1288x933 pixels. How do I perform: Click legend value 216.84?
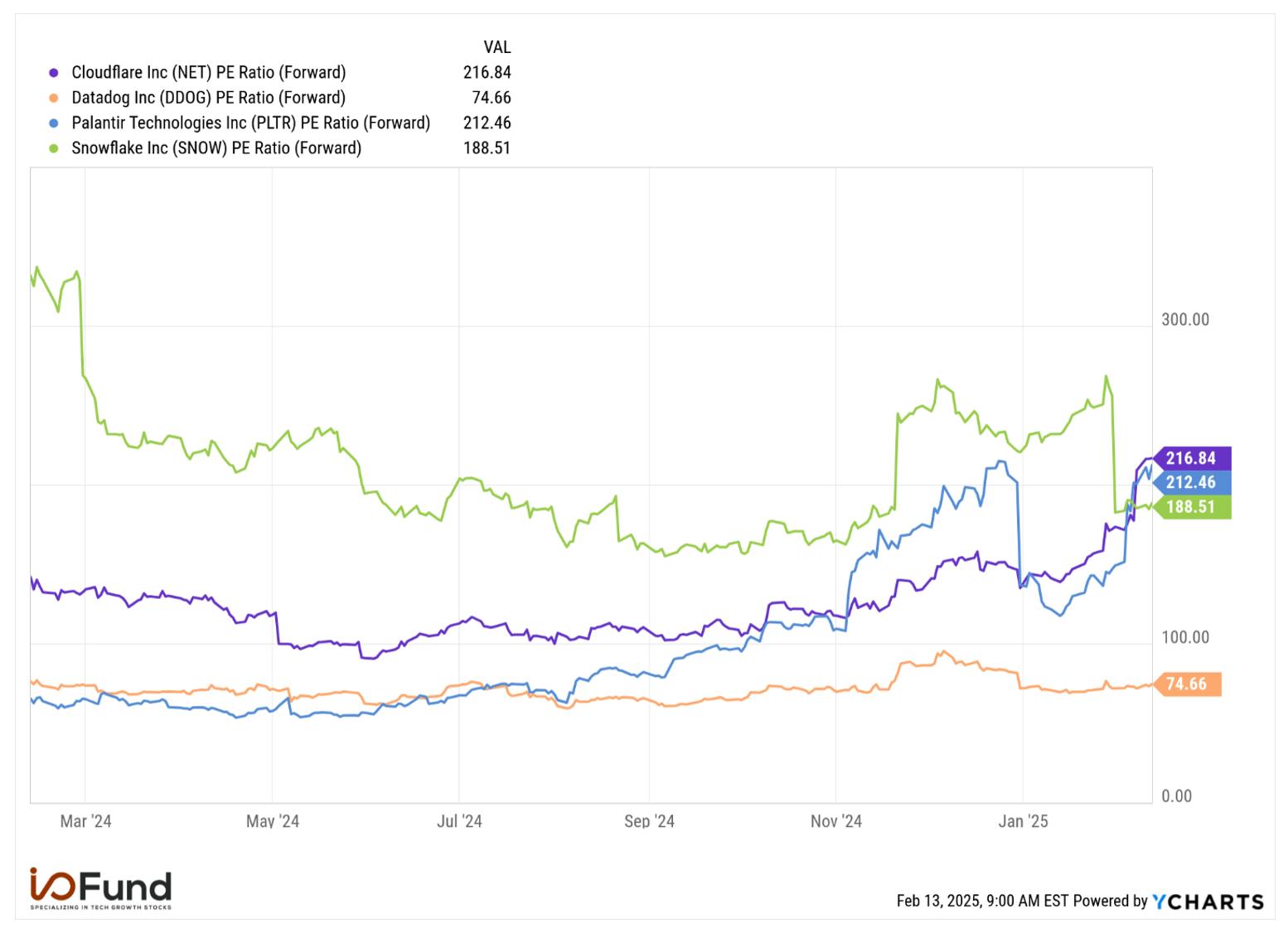point(487,73)
